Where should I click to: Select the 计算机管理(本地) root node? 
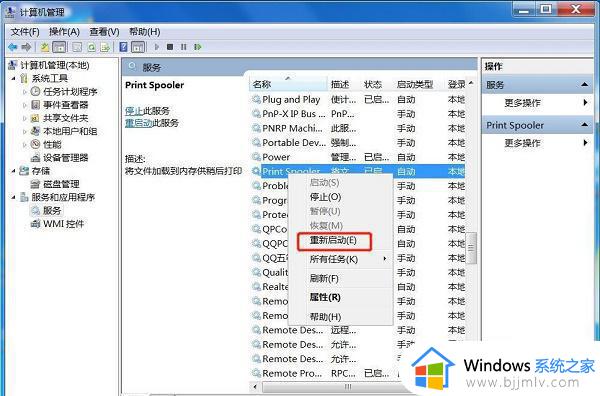click(55, 65)
